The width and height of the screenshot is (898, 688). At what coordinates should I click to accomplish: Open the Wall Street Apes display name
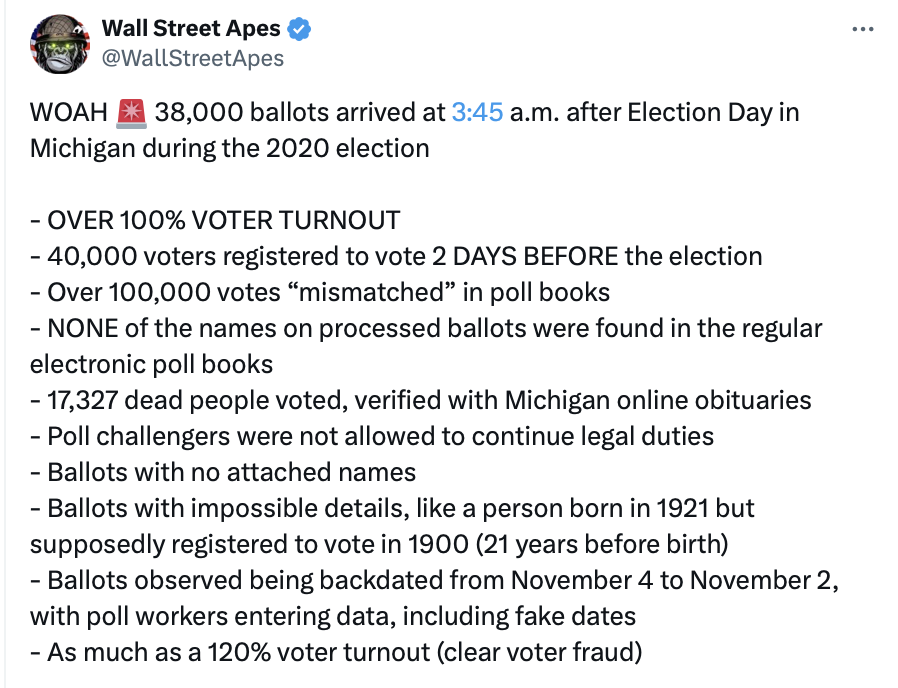(x=191, y=29)
